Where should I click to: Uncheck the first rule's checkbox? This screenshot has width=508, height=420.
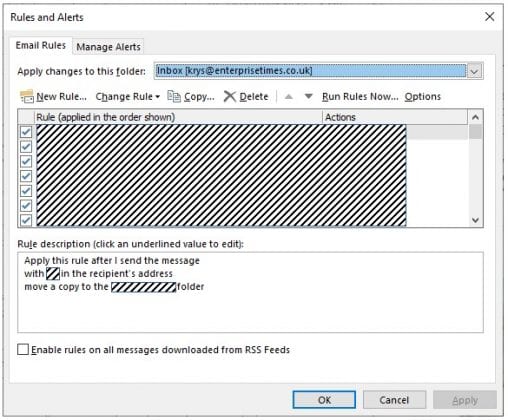point(26,132)
